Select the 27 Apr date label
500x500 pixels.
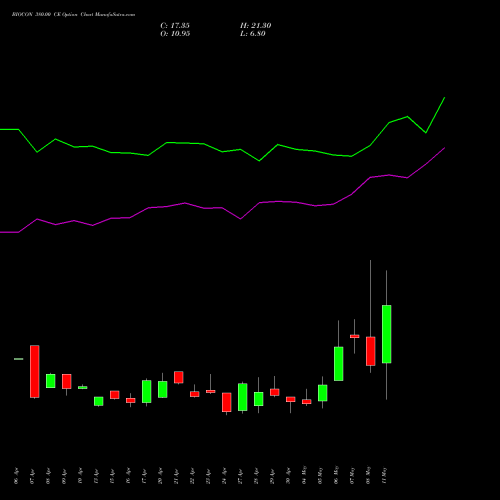241,476
